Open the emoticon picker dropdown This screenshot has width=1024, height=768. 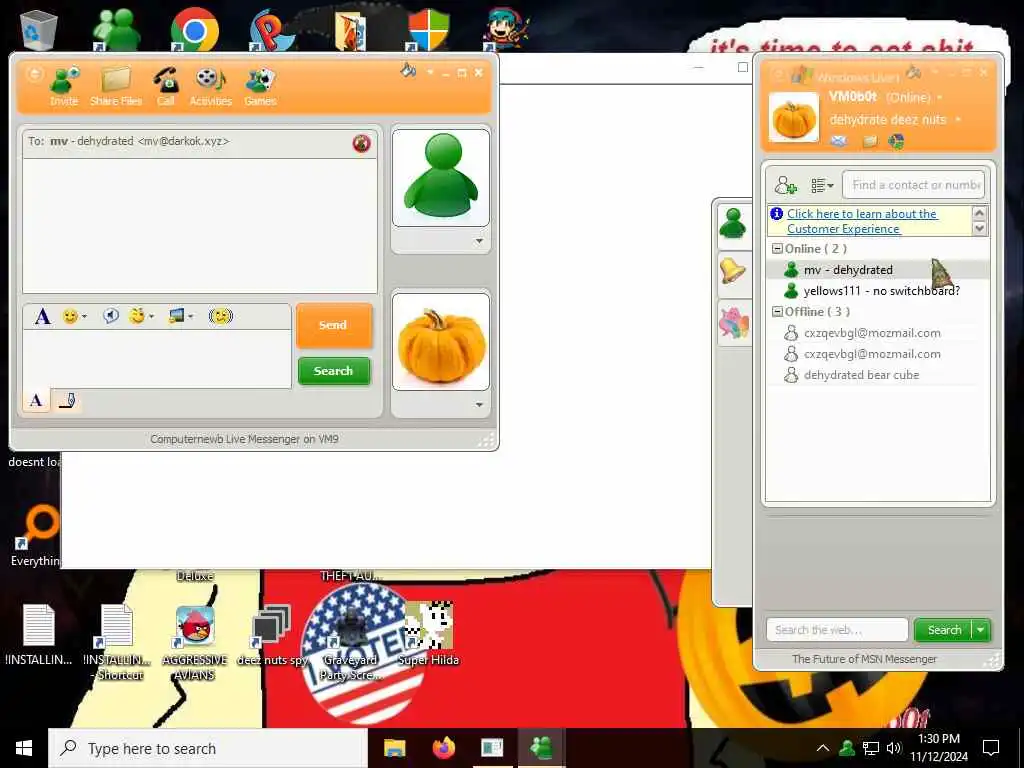(74, 317)
